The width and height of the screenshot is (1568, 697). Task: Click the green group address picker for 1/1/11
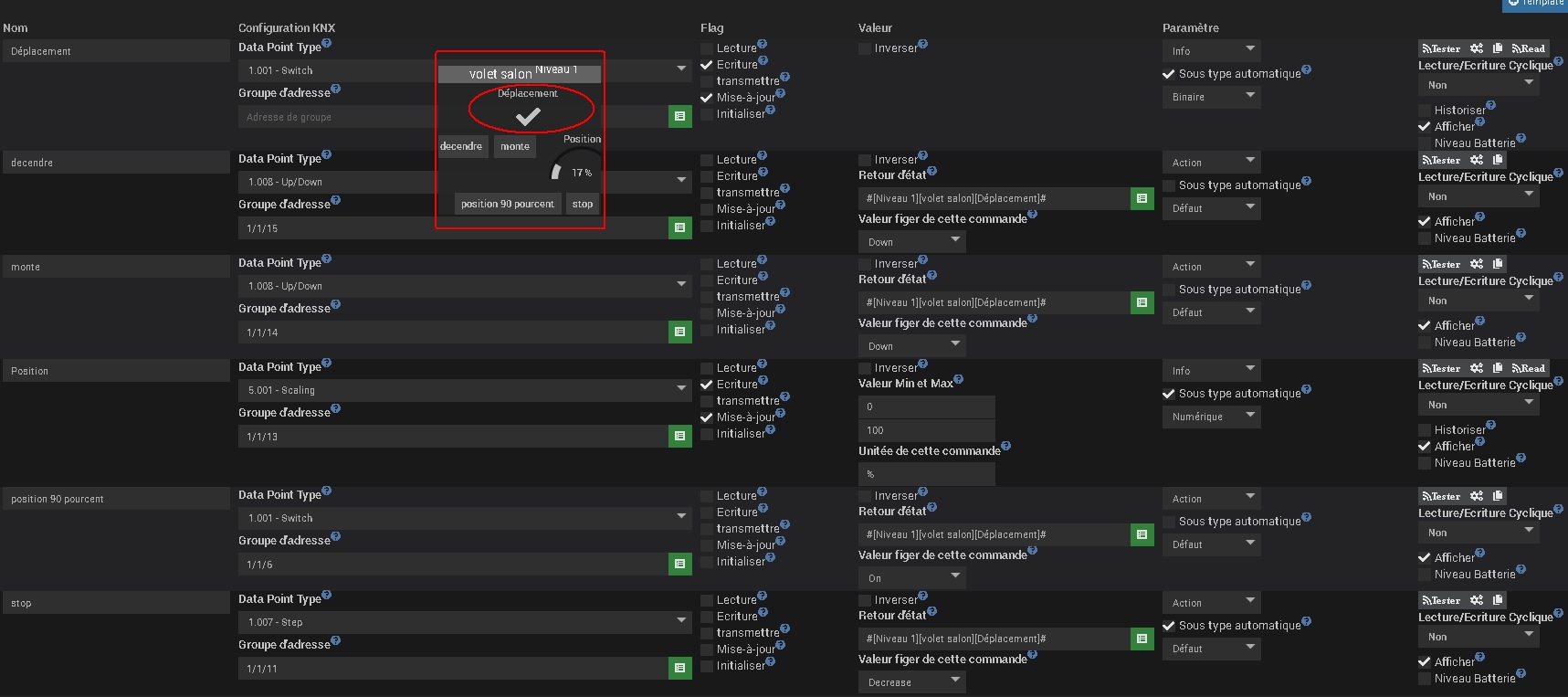click(679, 668)
